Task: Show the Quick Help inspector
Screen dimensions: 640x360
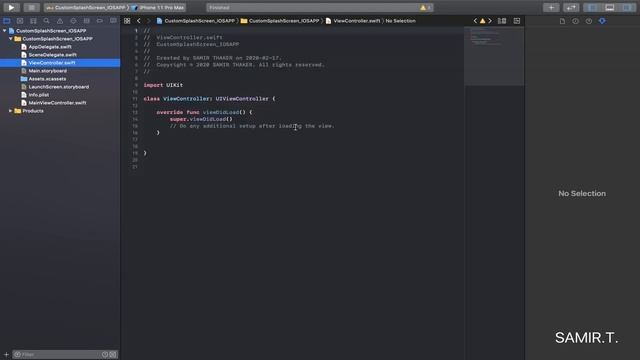Action: (x=589, y=21)
